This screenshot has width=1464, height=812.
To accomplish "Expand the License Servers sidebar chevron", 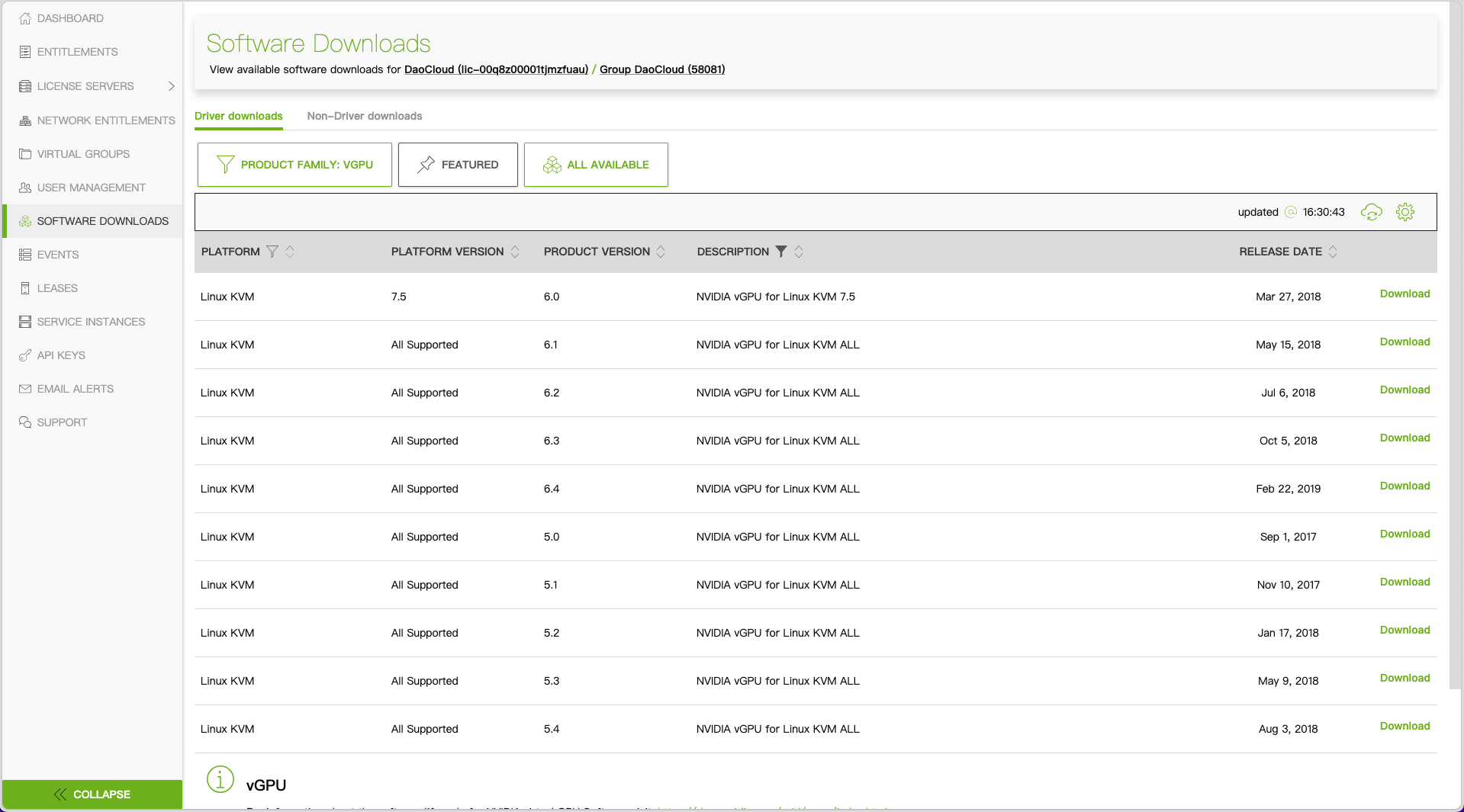I will [x=171, y=86].
